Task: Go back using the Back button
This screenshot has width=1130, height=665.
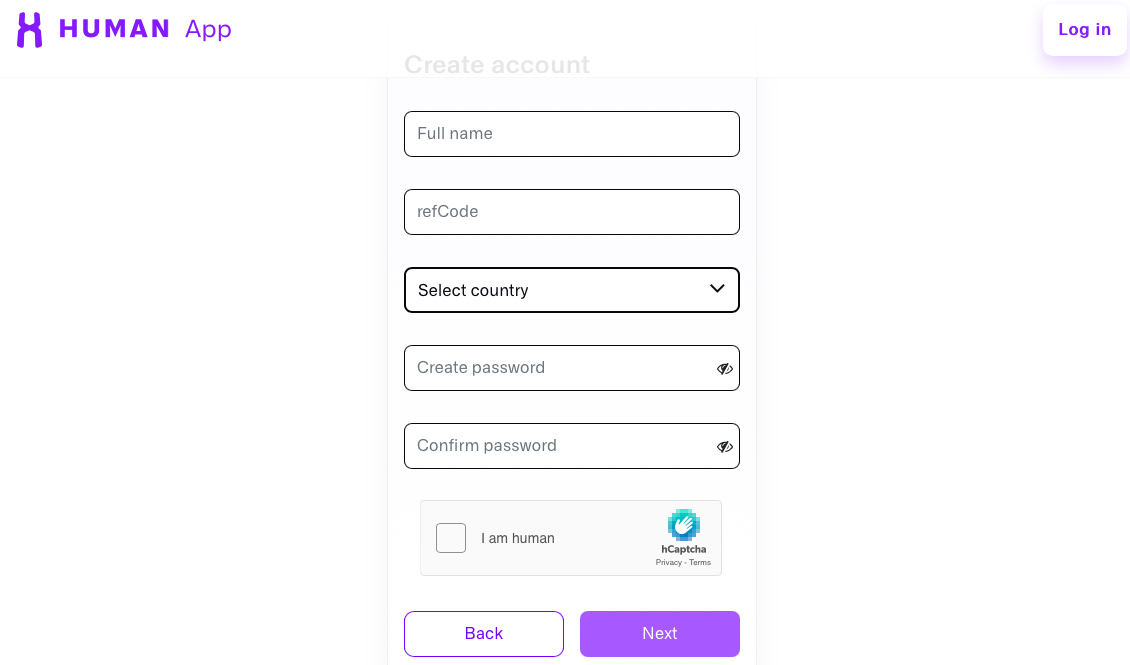Action: [x=483, y=633]
